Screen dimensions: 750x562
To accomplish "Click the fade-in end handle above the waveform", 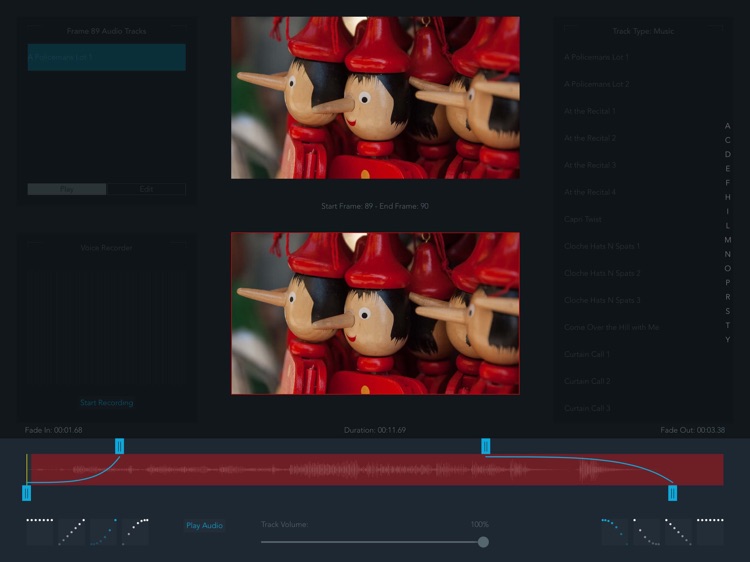I will click(120, 446).
